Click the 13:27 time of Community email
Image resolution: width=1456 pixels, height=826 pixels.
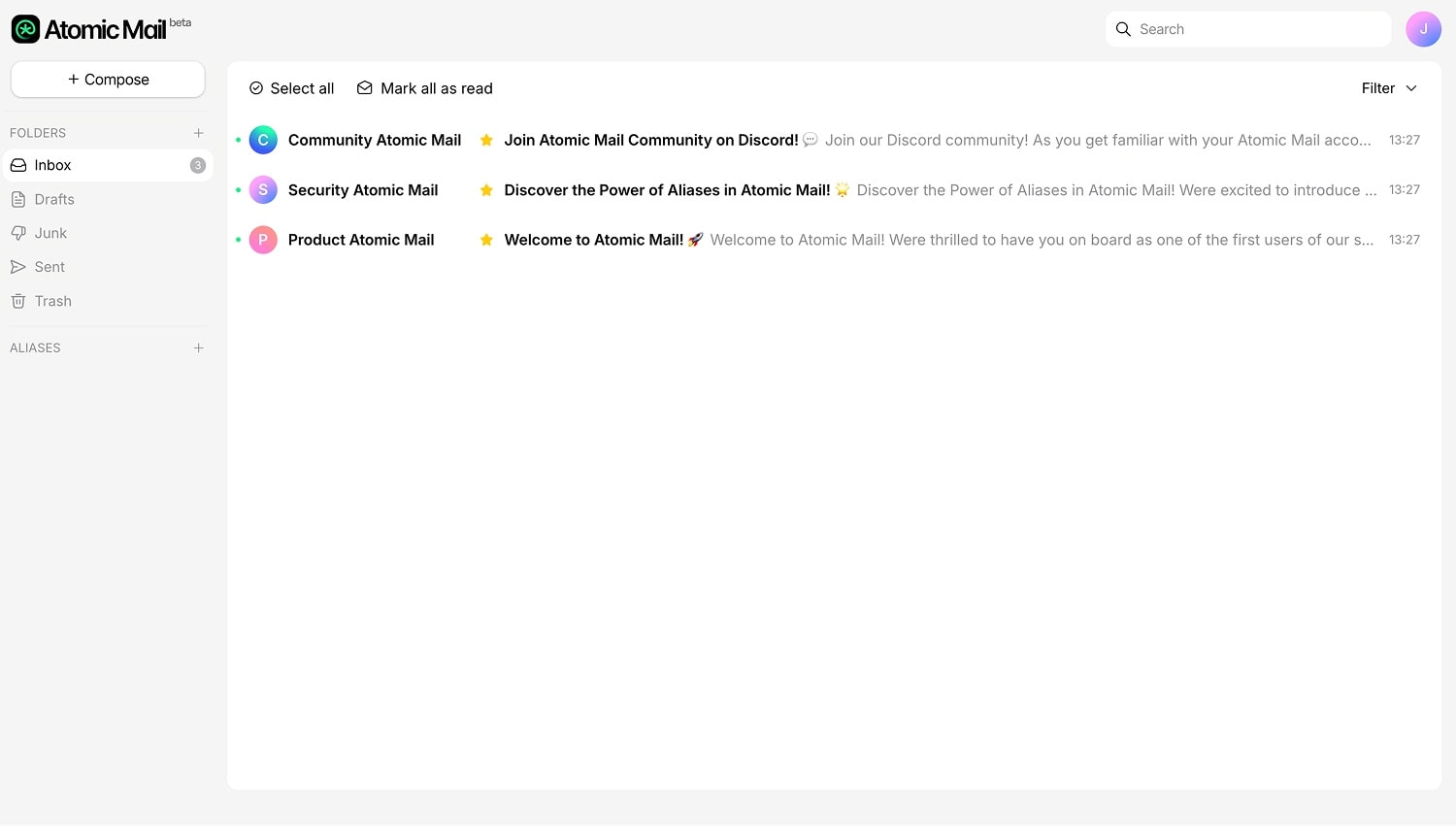click(1405, 140)
